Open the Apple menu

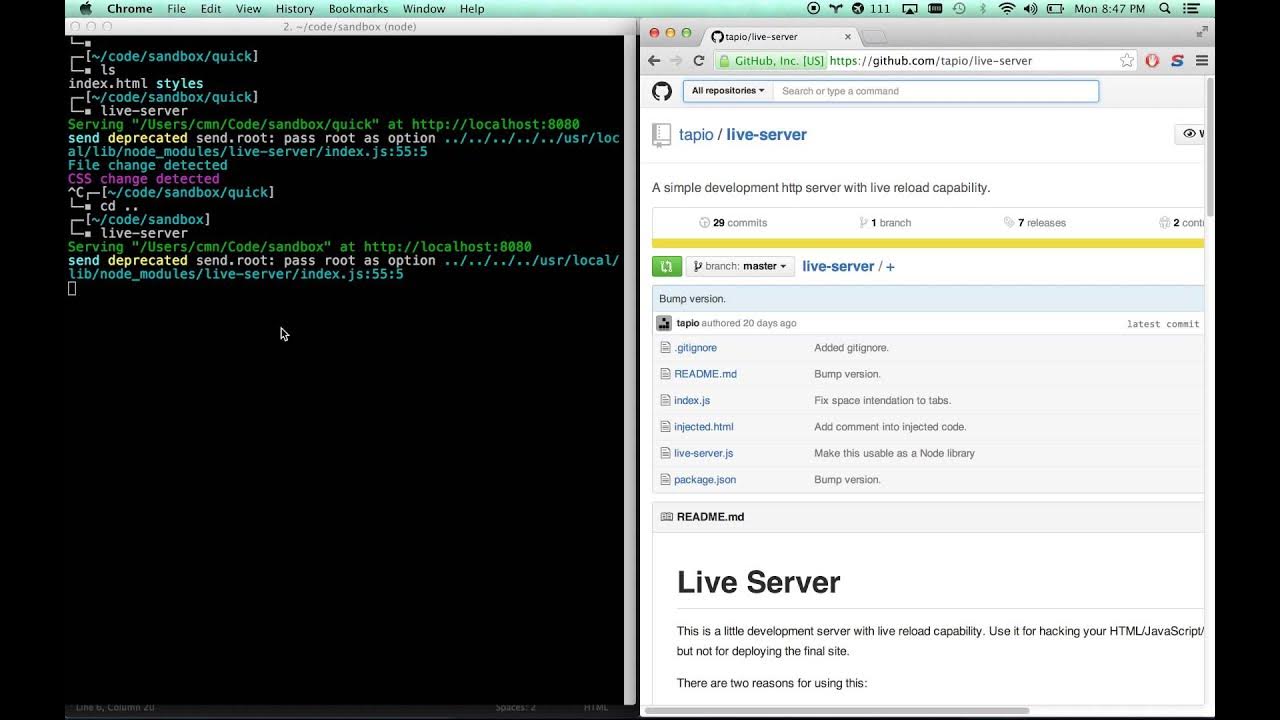pyautogui.click(x=86, y=8)
